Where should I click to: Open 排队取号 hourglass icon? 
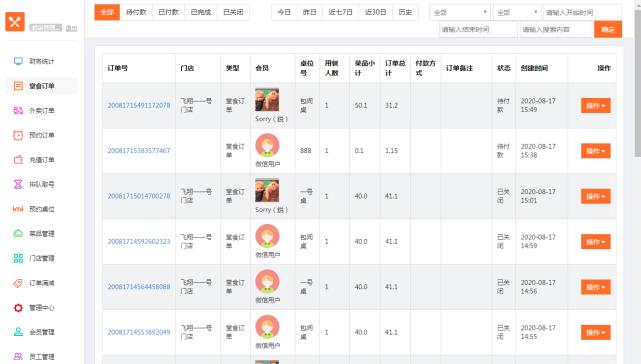coord(18,184)
